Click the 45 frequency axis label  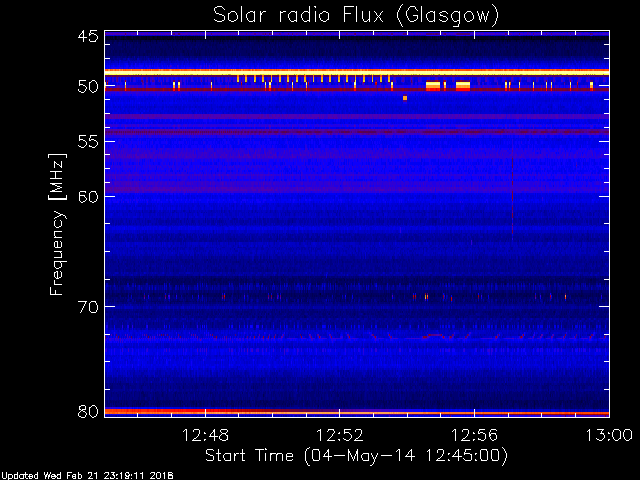tap(88, 36)
